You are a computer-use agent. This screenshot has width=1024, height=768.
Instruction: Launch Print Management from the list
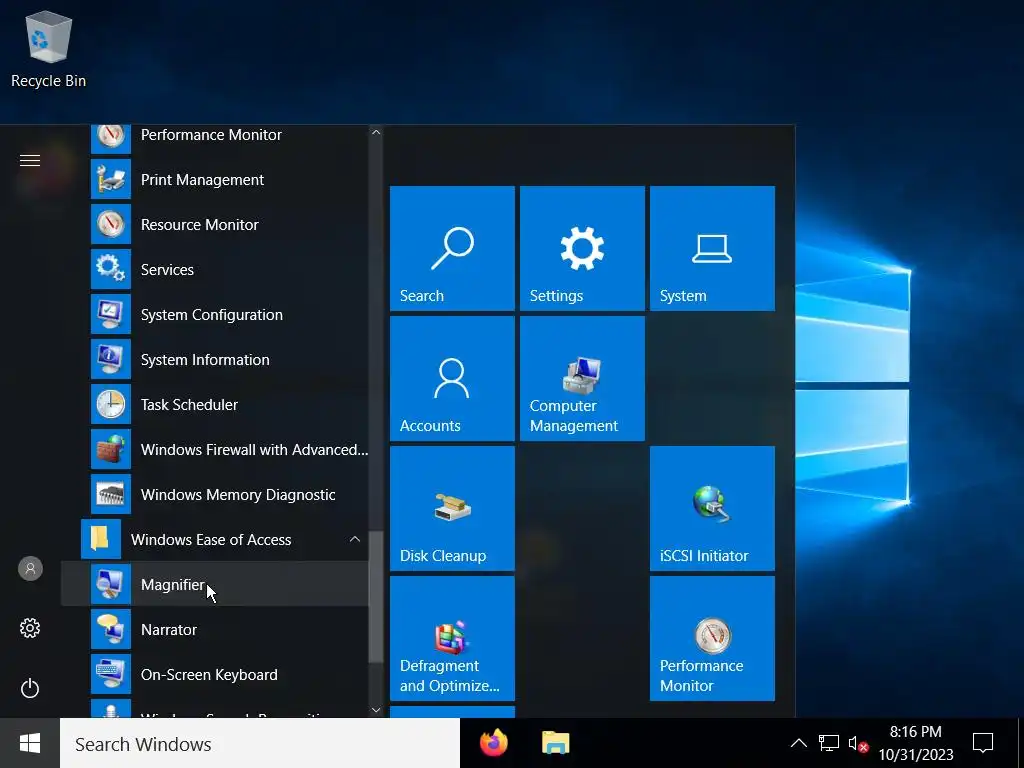pos(216,180)
